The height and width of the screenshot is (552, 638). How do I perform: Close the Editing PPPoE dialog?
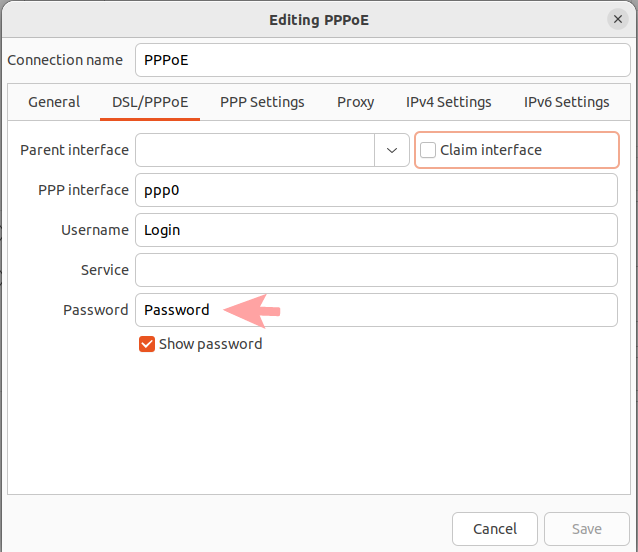click(617, 19)
